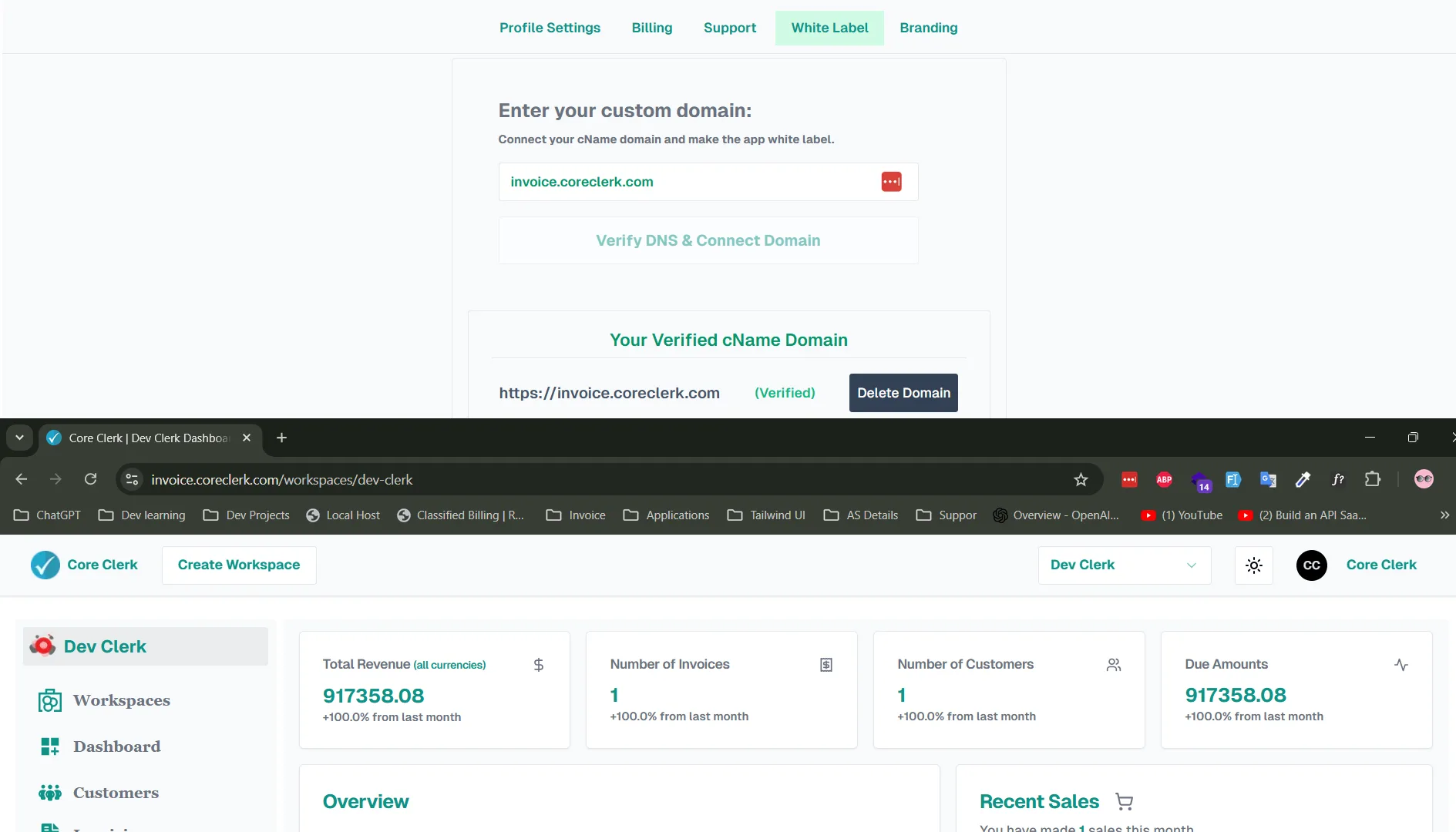Toggle the light/dark theme sun icon
Viewport: 1456px width, 832px height.
(1253, 565)
